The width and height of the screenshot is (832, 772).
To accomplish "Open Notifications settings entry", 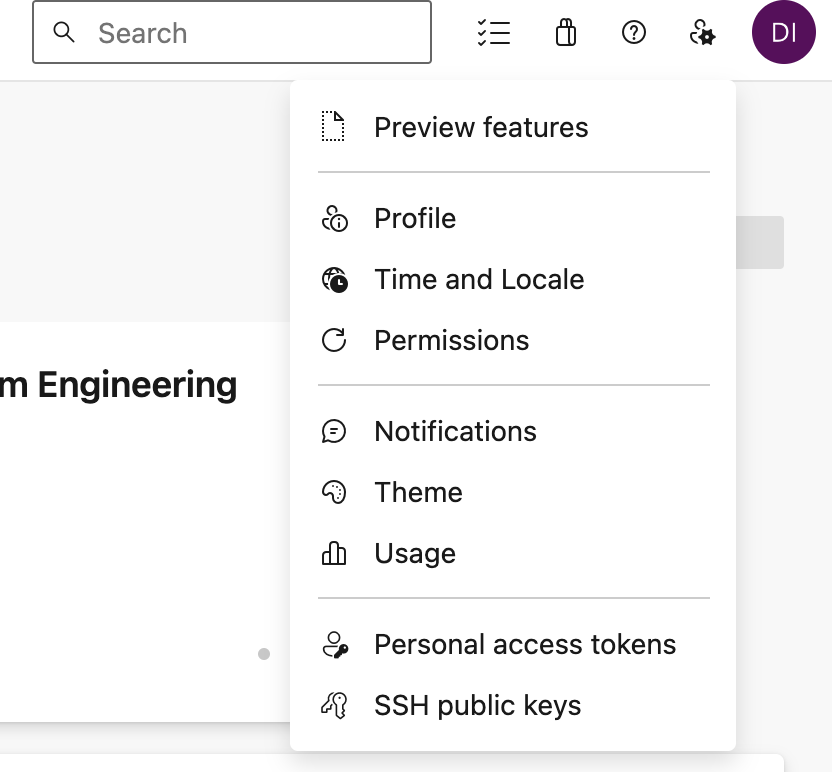I will point(513,431).
